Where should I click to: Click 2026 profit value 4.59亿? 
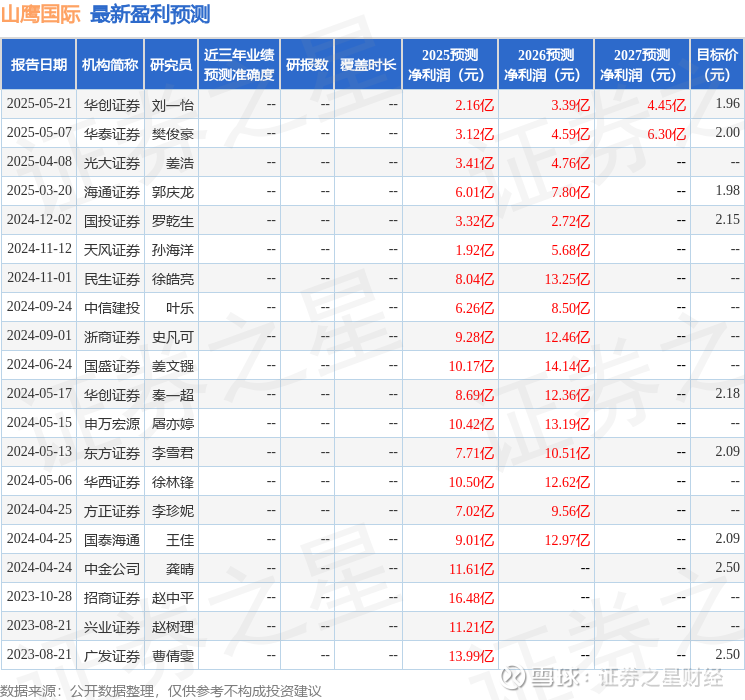coord(570,134)
